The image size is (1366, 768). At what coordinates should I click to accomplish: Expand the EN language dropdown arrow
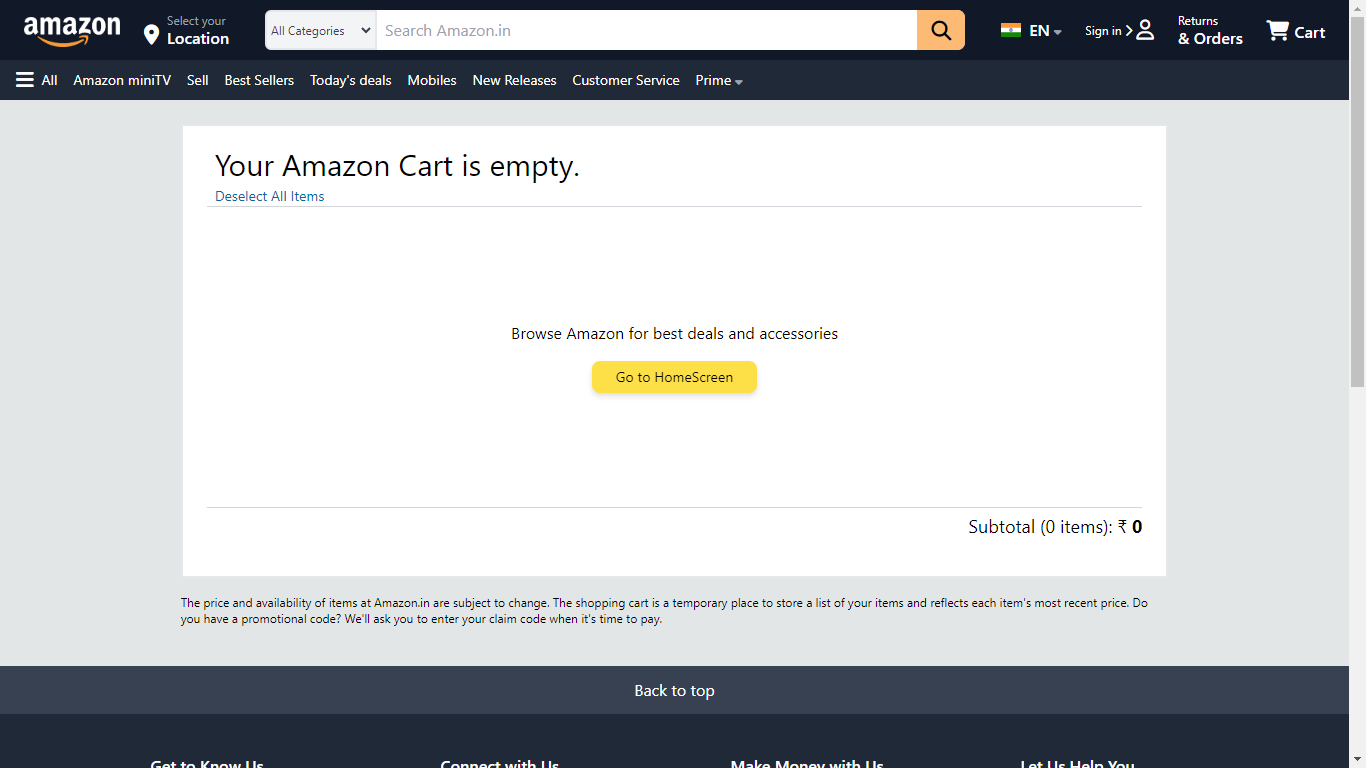tap(1058, 33)
